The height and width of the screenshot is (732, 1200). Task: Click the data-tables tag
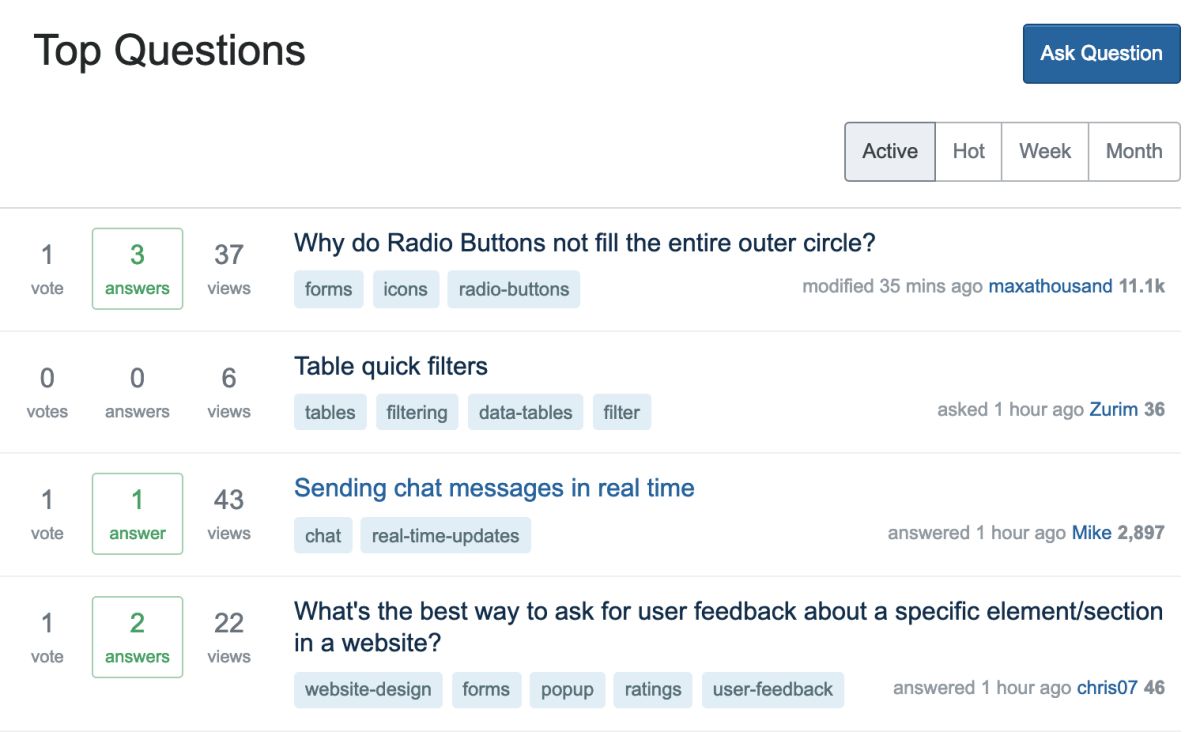tap(525, 412)
